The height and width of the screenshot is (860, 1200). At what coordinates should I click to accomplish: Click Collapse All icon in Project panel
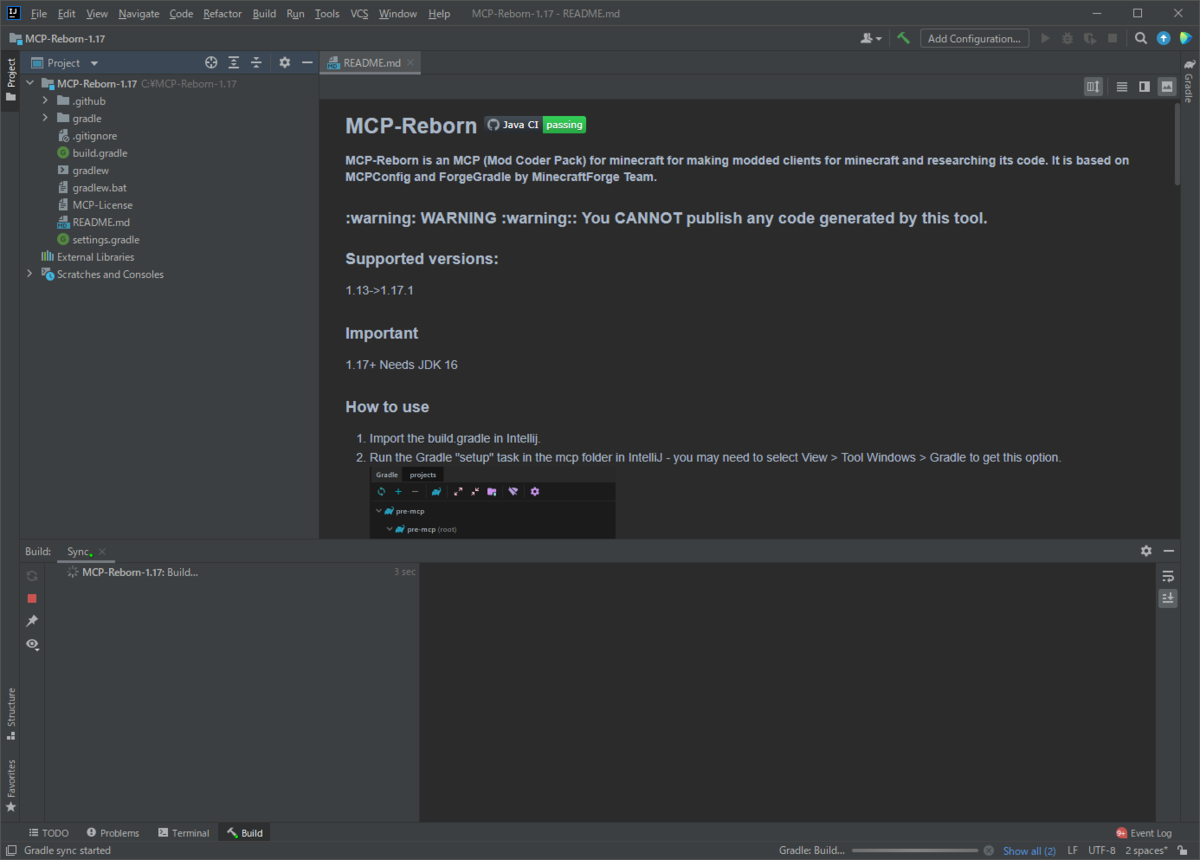[x=256, y=62]
